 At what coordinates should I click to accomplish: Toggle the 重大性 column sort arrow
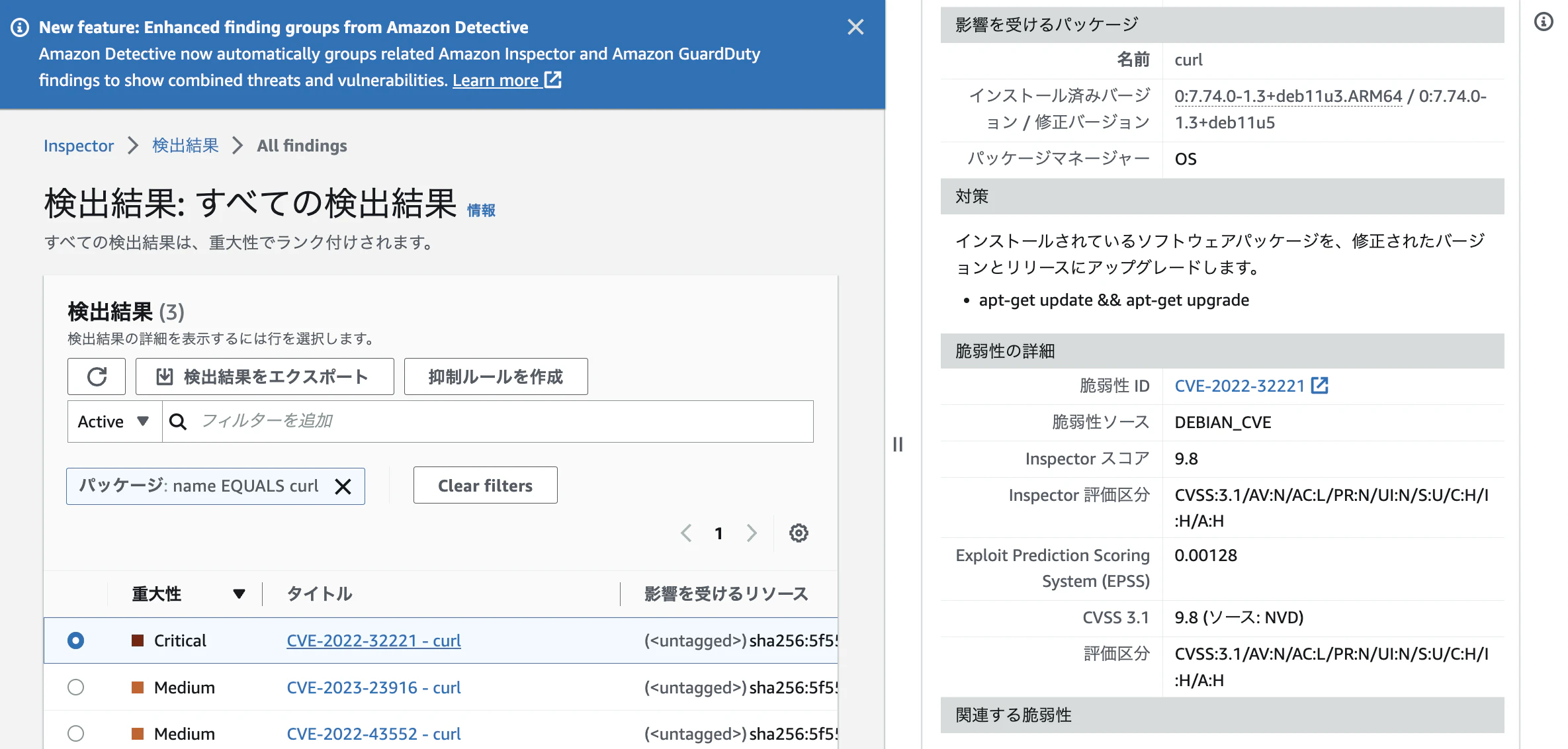pos(239,594)
